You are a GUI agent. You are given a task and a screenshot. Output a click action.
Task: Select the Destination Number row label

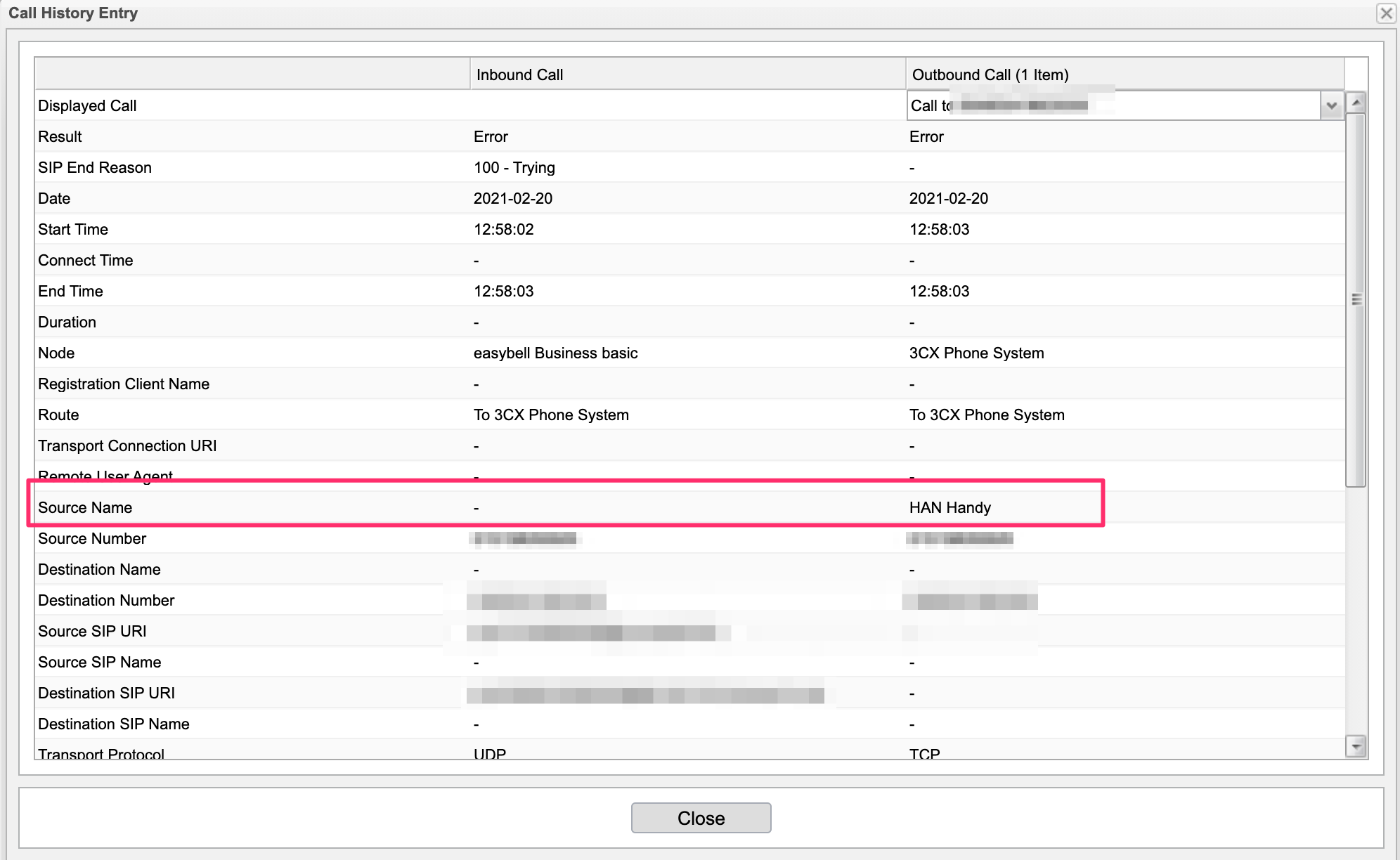tap(106, 600)
